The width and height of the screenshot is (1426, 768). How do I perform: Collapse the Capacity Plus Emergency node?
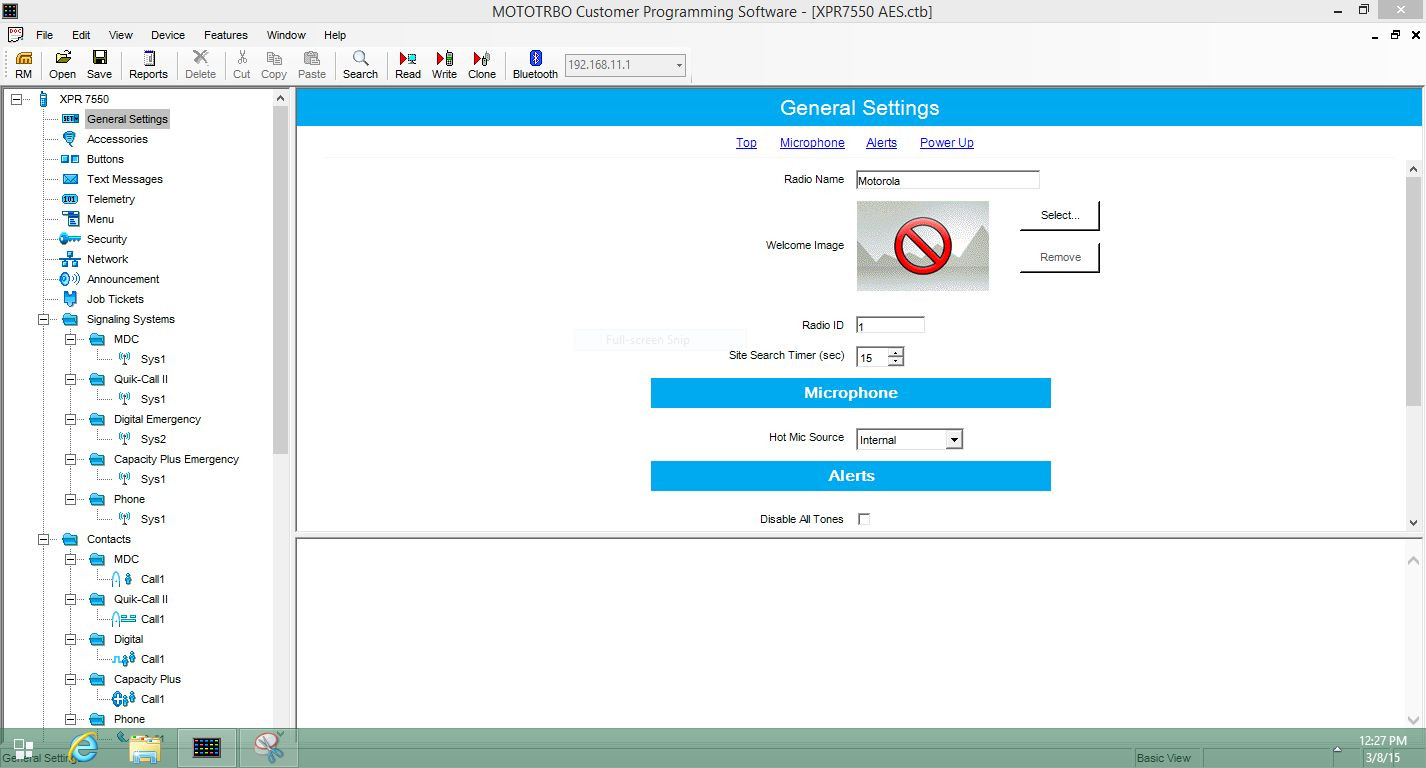[x=70, y=459]
